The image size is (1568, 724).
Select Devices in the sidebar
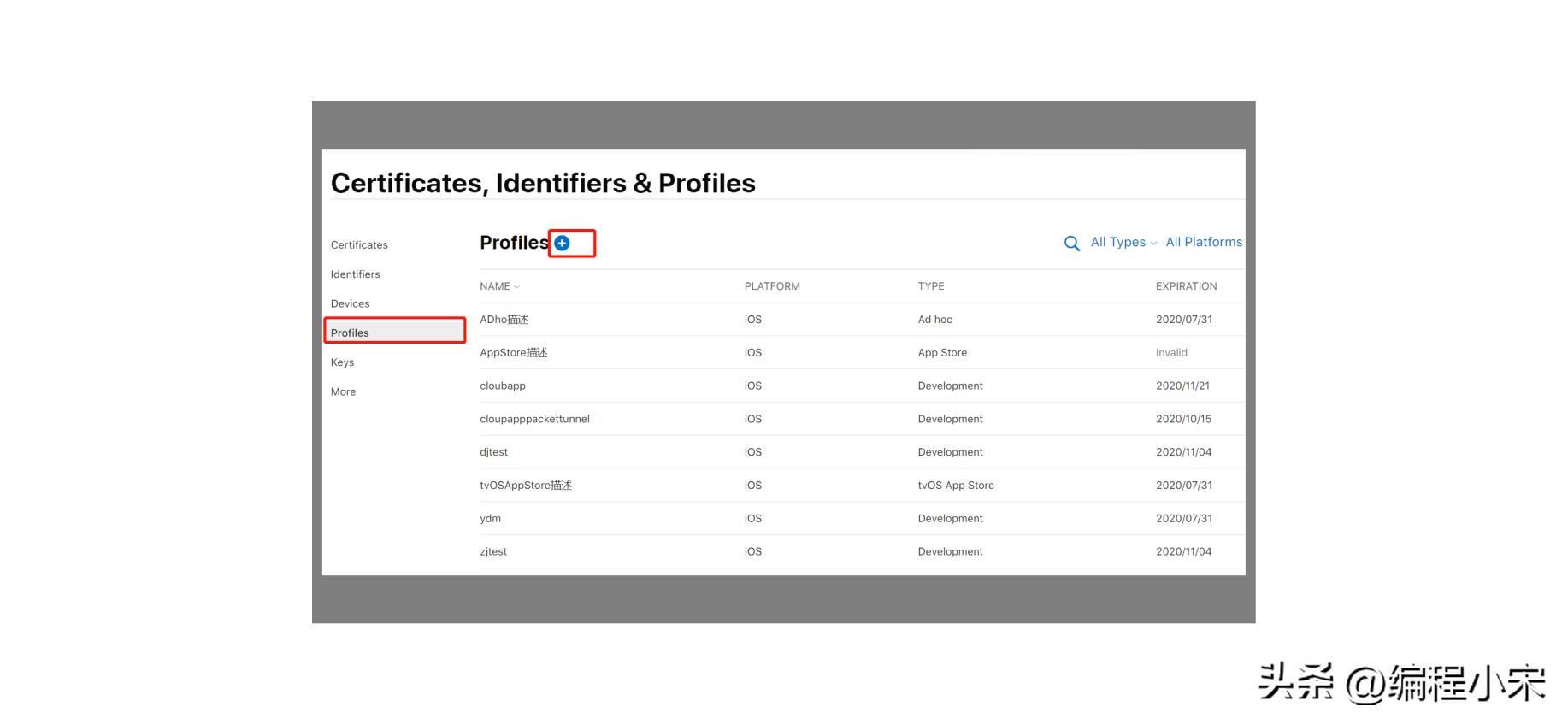[350, 303]
